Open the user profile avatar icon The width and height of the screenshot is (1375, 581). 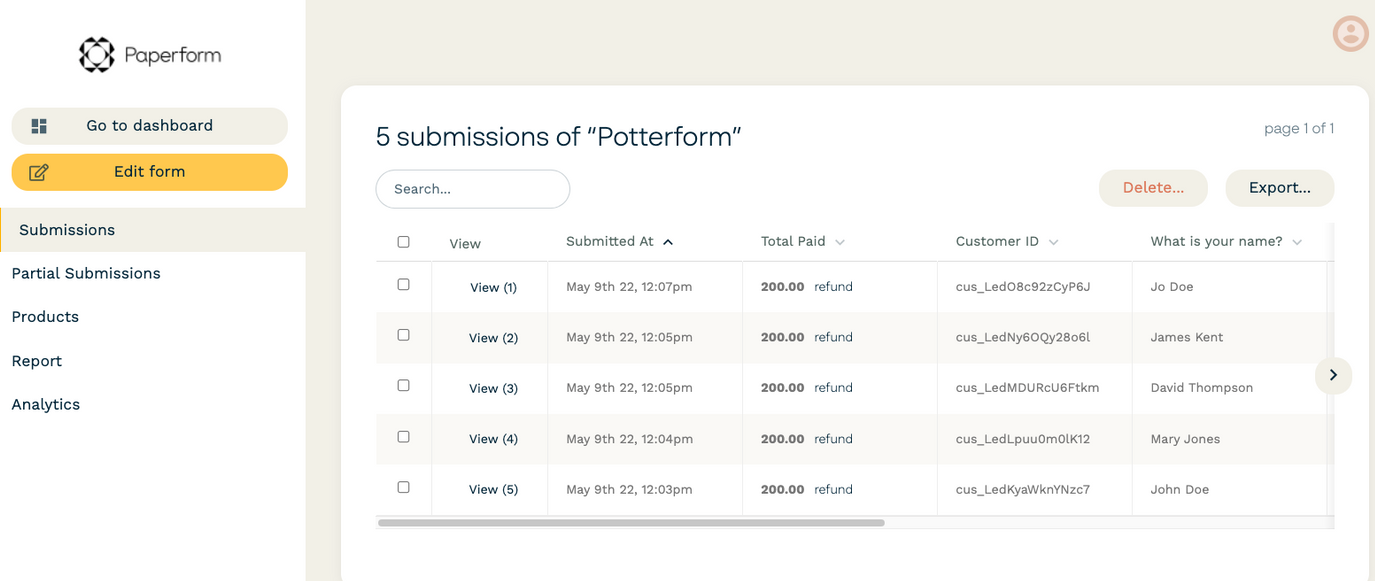pyautogui.click(x=1350, y=33)
